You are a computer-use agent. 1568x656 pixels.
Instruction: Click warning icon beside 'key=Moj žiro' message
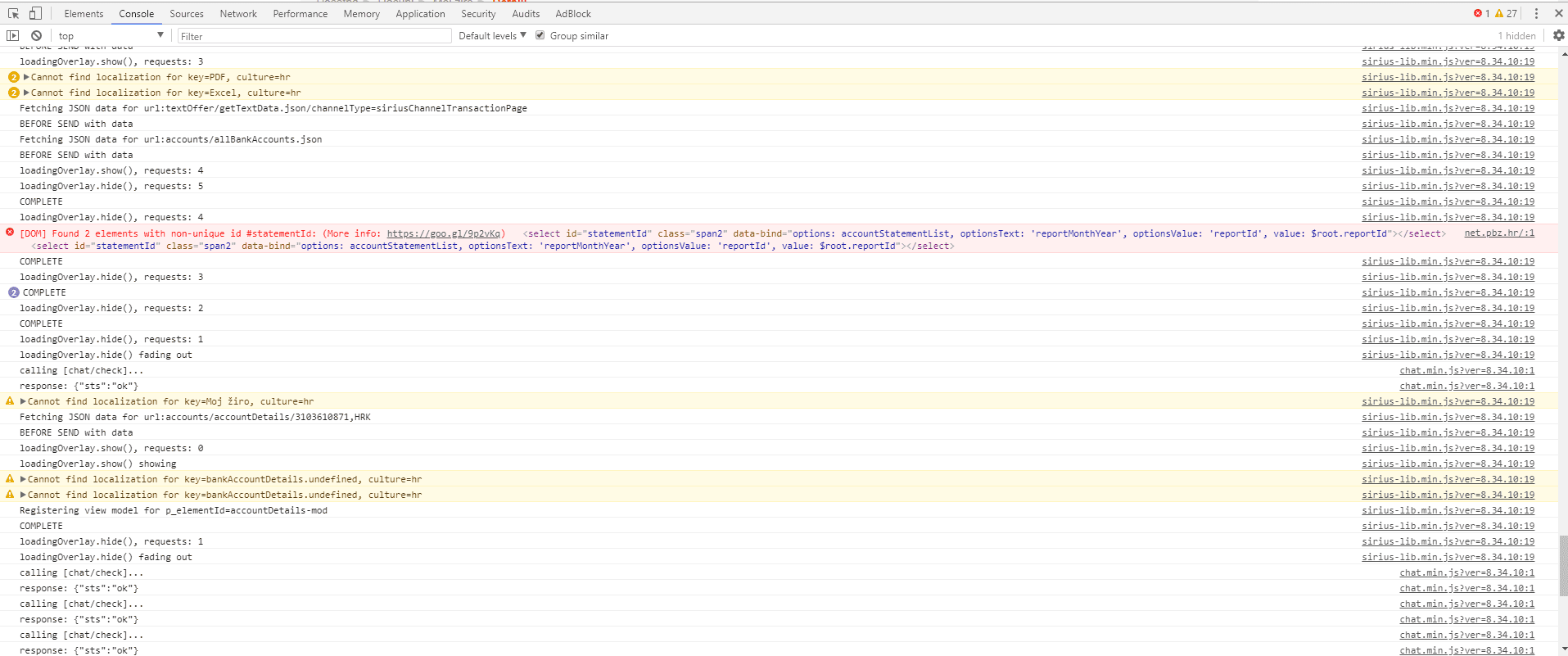[10, 401]
